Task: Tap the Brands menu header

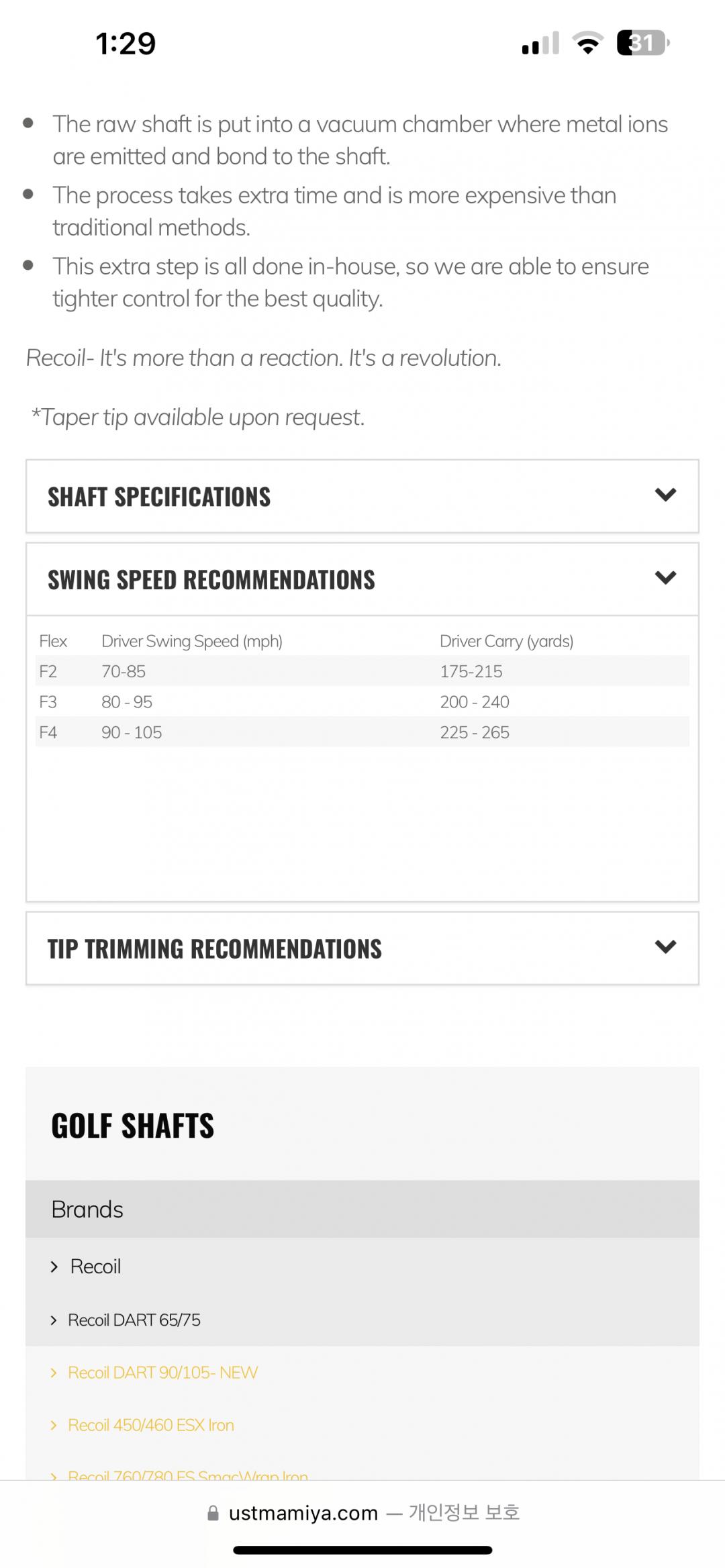Action: (x=87, y=1210)
